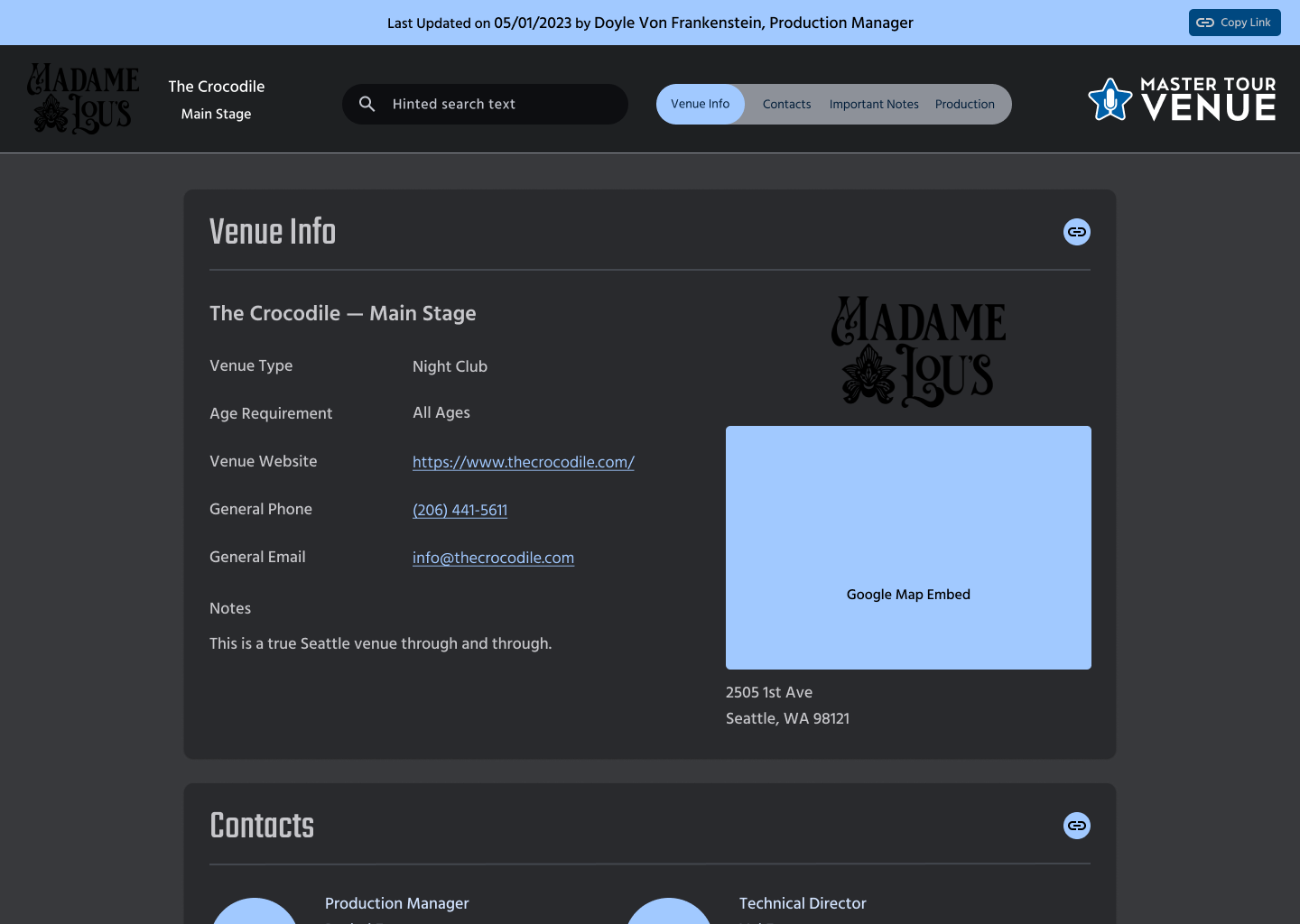Viewport: 1300px width, 924px height.
Task: Click the Production Manager contact avatar
Action: pyautogui.click(x=255, y=911)
